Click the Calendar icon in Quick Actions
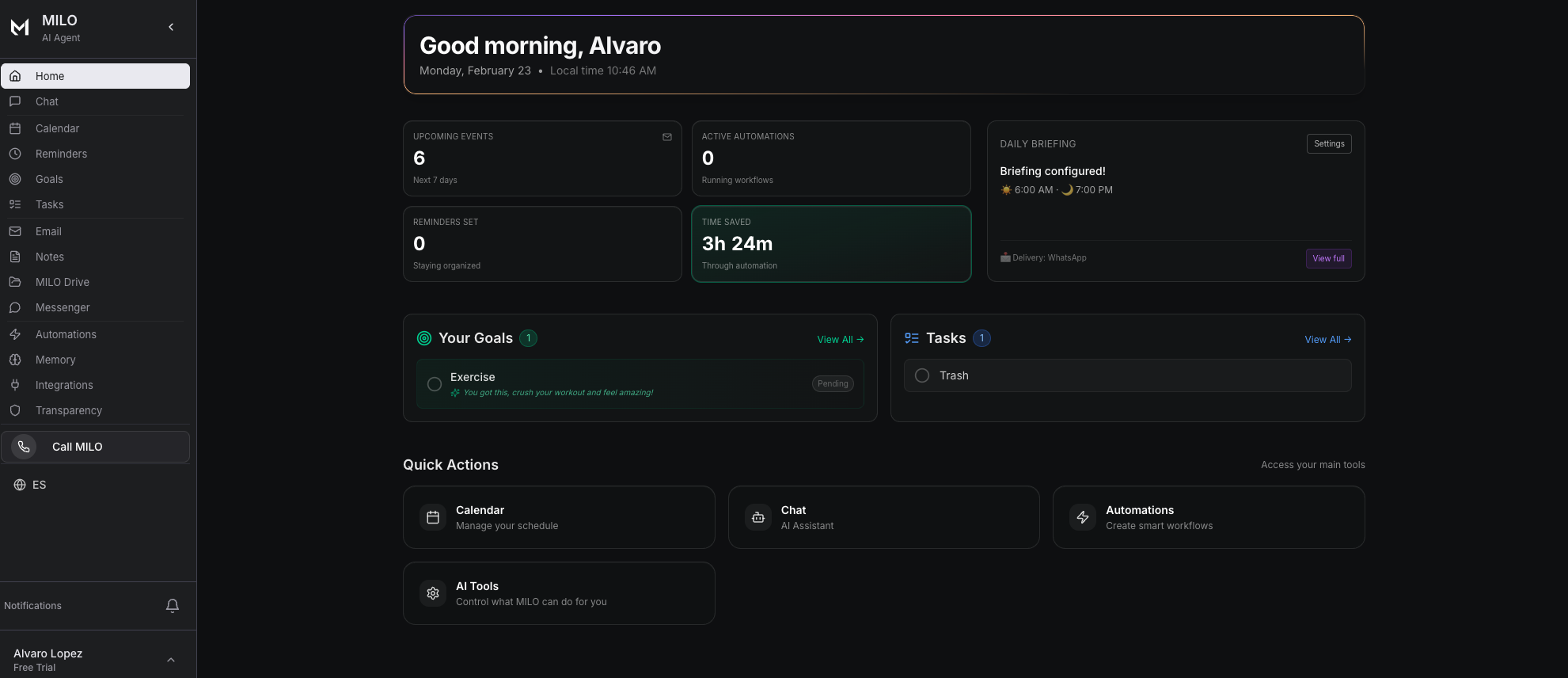 [x=433, y=517]
